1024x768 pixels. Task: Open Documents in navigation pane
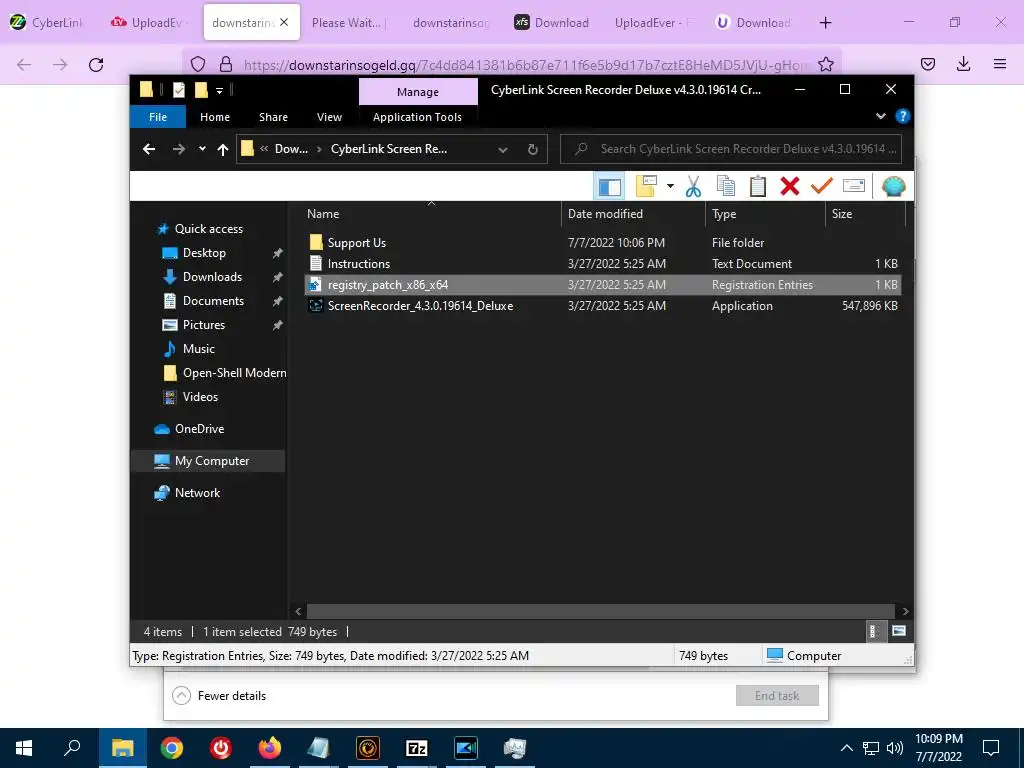[213, 301]
